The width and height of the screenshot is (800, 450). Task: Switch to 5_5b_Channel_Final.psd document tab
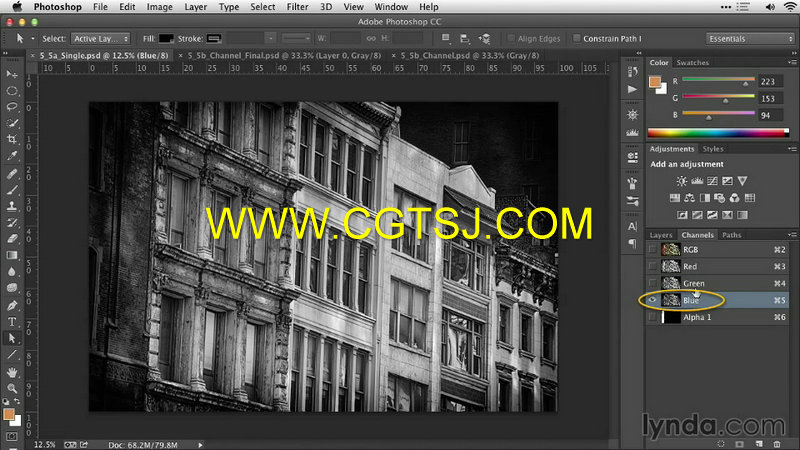pos(284,56)
